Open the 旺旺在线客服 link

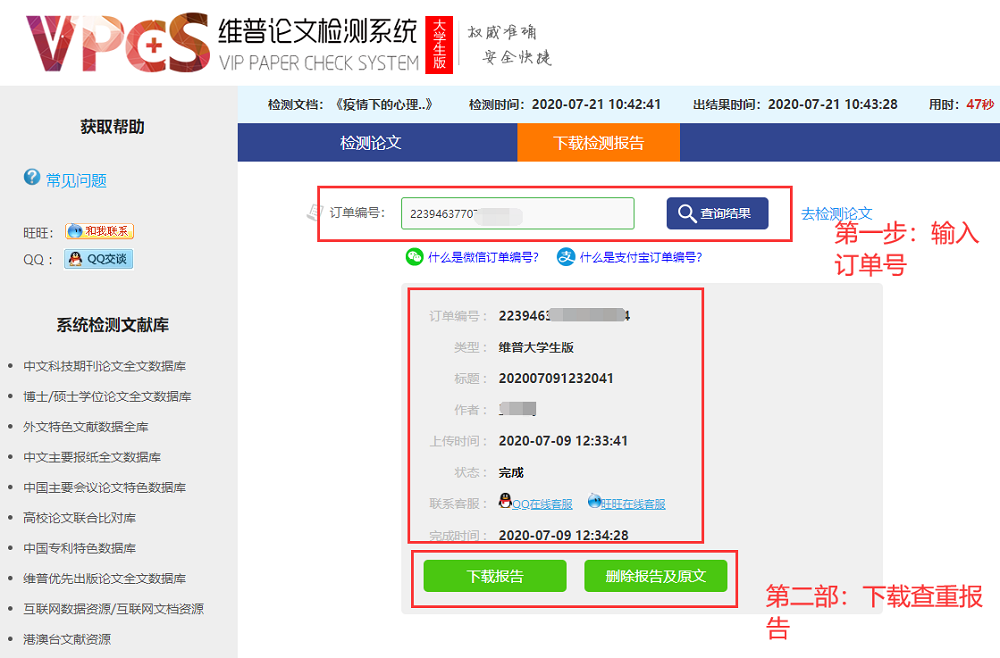(633, 504)
